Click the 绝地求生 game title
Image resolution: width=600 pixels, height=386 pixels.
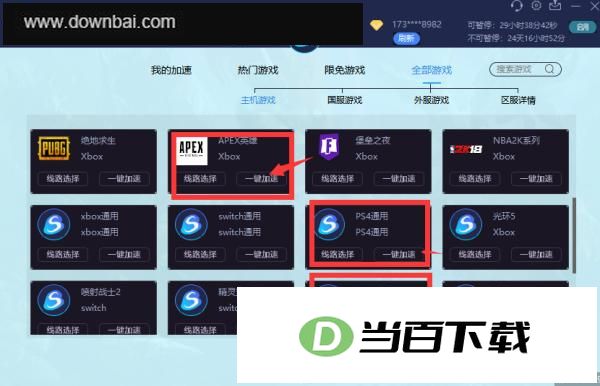coord(98,140)
